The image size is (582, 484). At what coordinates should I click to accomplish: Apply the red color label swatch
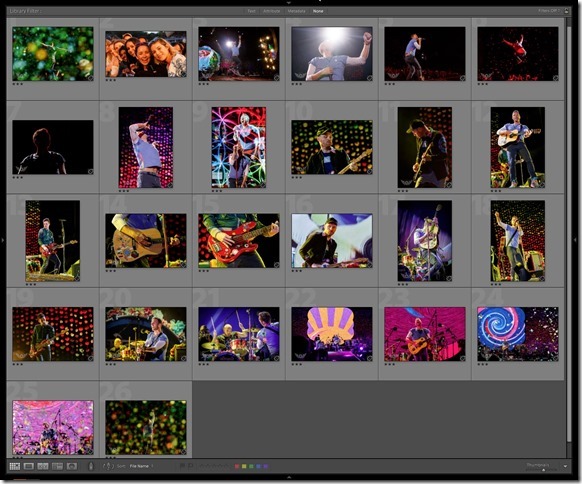click(237, 466)
